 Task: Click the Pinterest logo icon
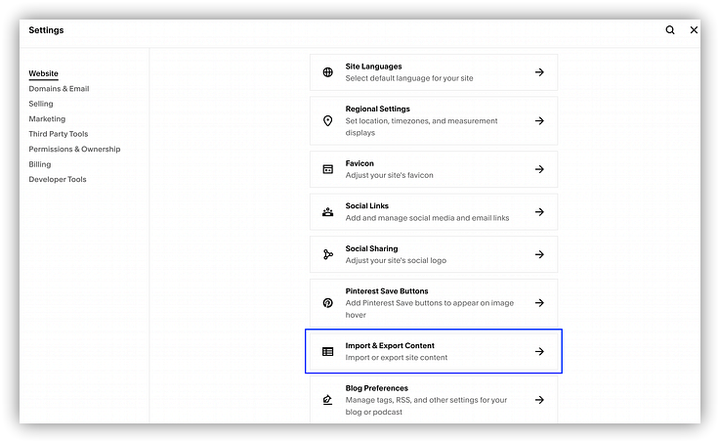click(x=327, y=303)
